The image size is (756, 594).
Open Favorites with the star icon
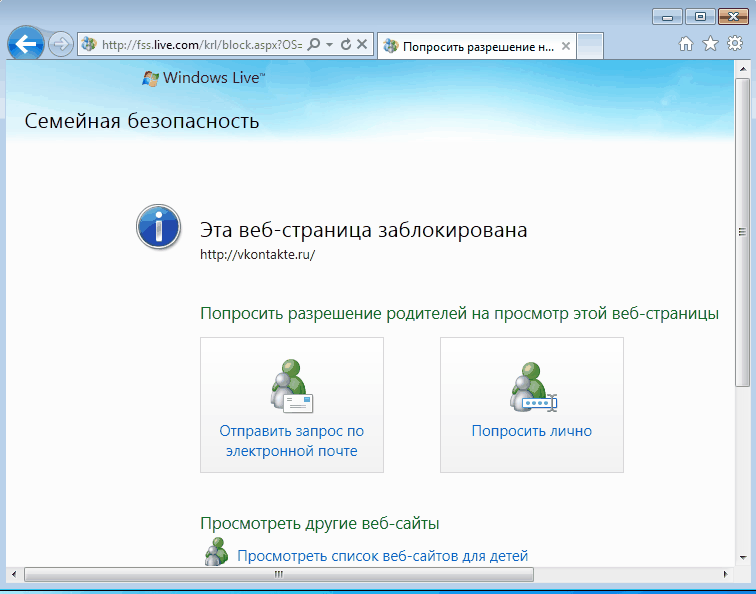[x=710, y=44]
